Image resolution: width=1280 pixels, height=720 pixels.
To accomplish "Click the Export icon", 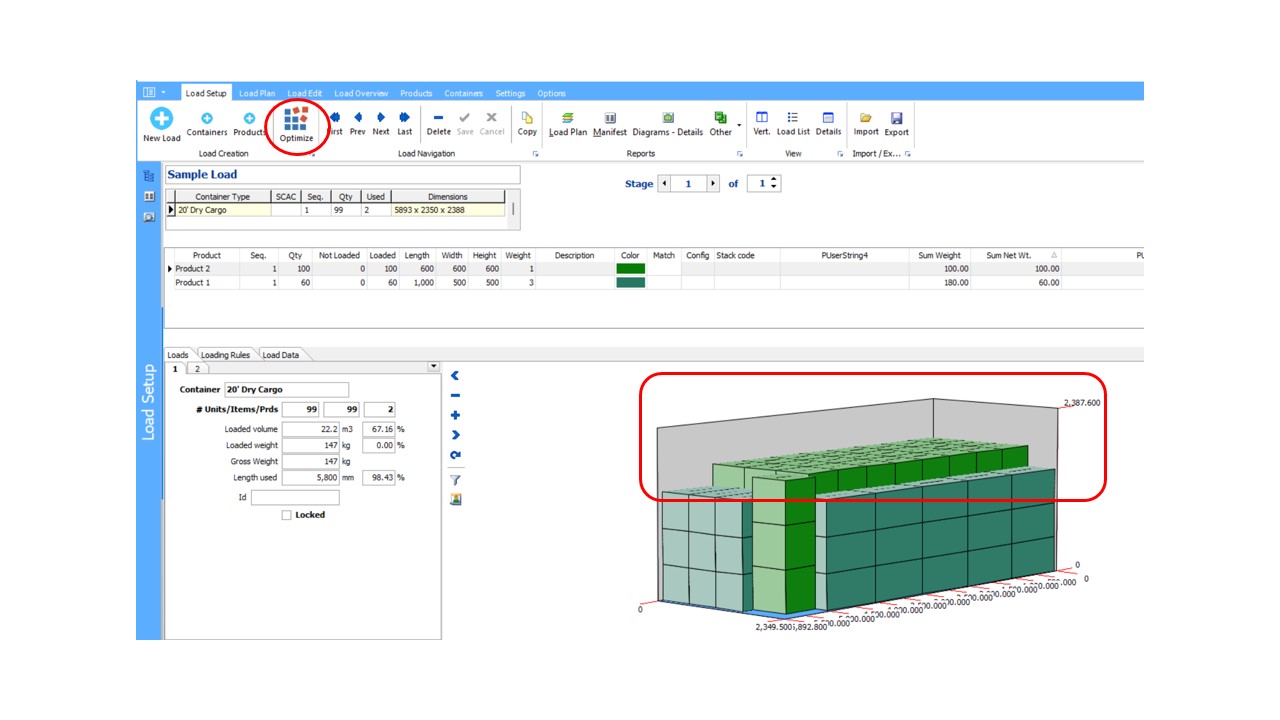I will point(897,118).
